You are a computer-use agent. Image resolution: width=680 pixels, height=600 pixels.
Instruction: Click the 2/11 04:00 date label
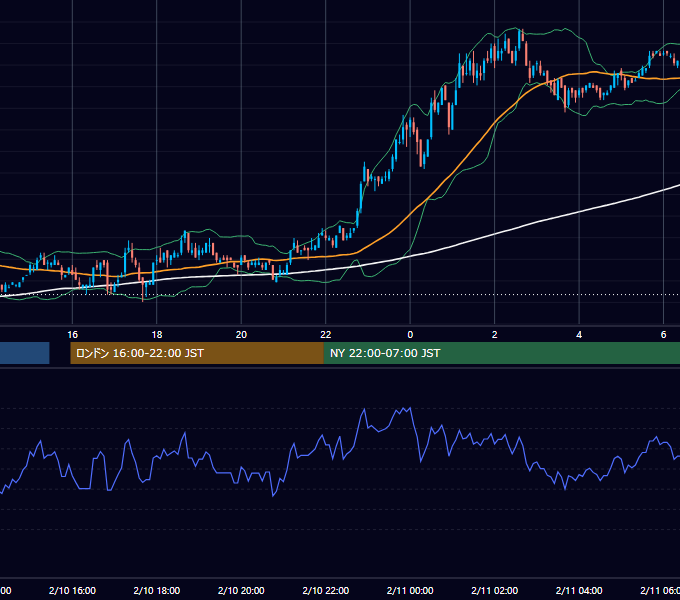click(x=579, y=590)
